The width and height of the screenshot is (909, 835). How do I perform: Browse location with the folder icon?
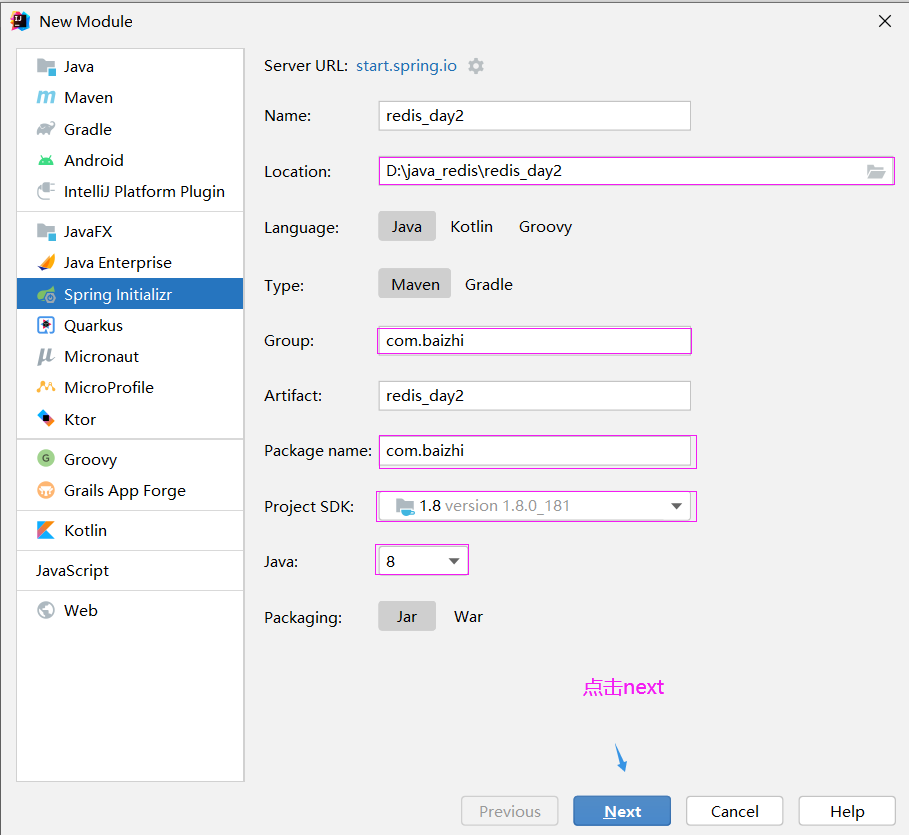875,172
